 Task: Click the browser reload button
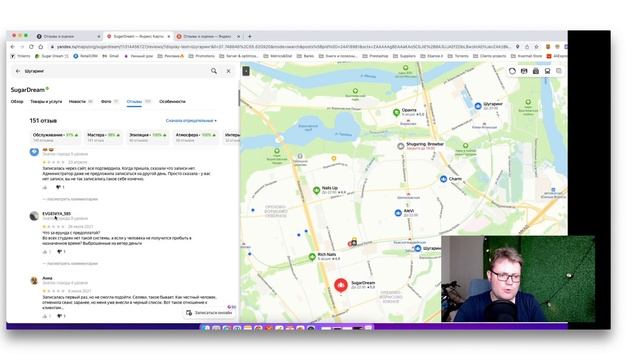pos(31,47)
